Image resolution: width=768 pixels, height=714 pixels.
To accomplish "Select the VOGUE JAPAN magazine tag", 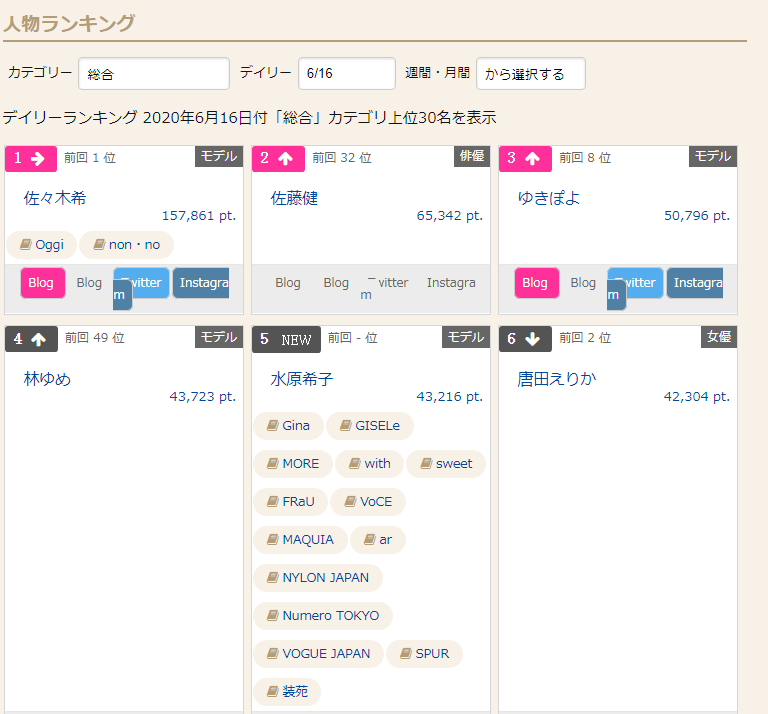I will click(x=318, y=653).
